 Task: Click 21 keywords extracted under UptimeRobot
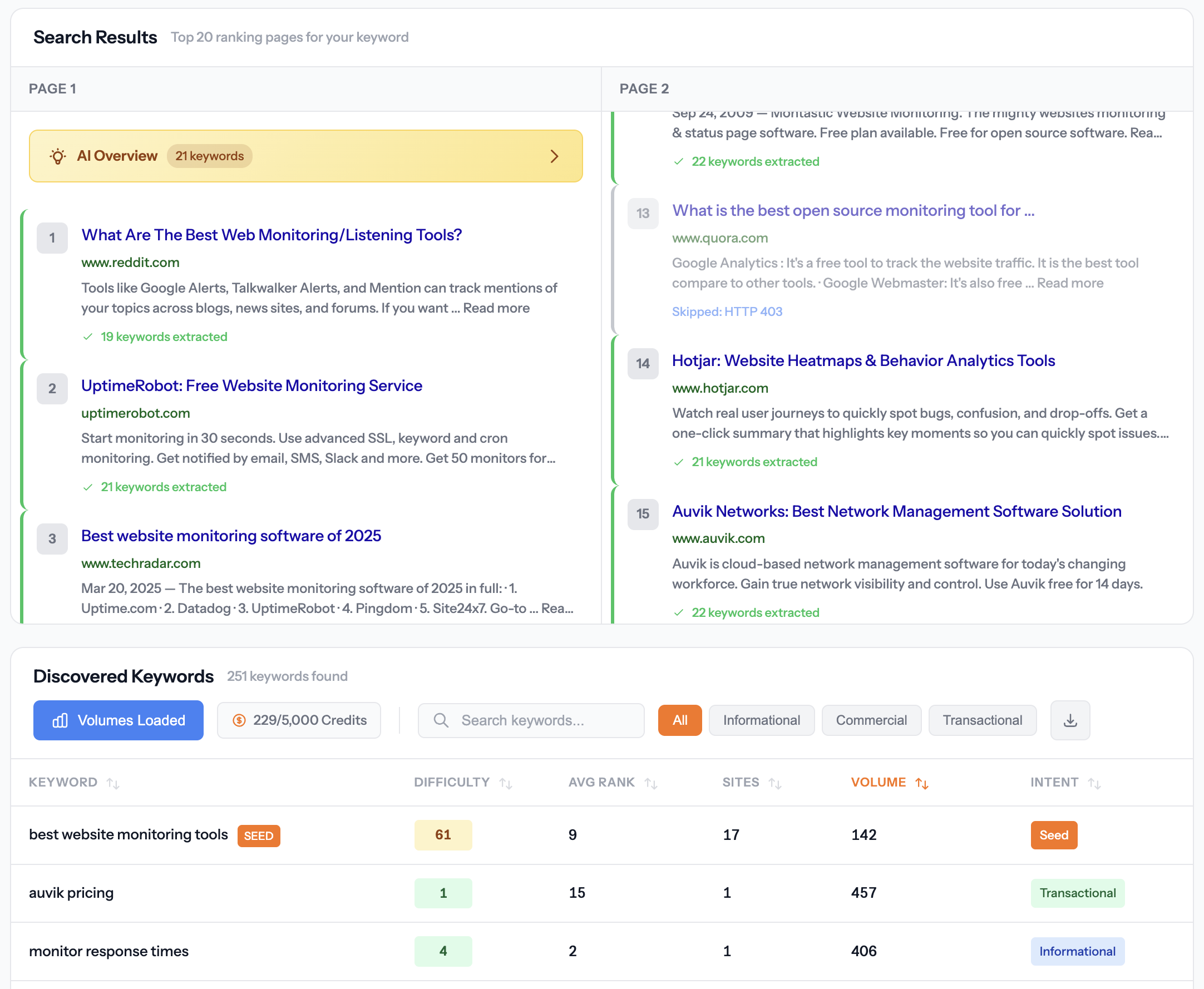[x=164, y=487]
